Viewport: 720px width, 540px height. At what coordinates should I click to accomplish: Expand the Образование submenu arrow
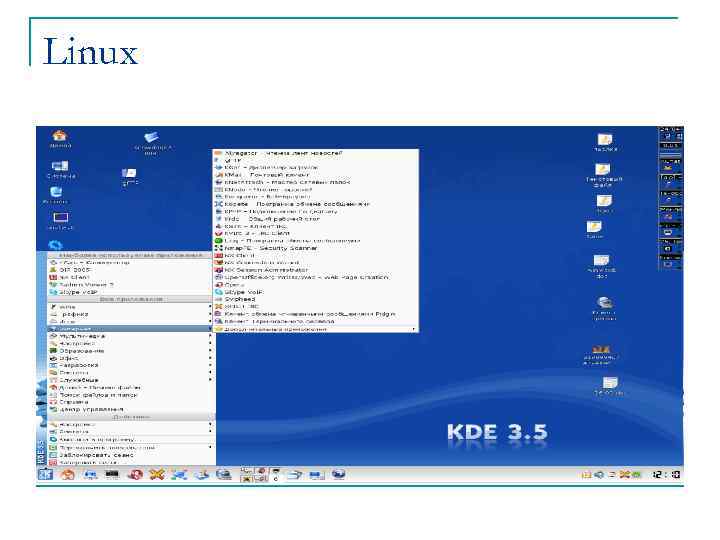tap(210, 351)
